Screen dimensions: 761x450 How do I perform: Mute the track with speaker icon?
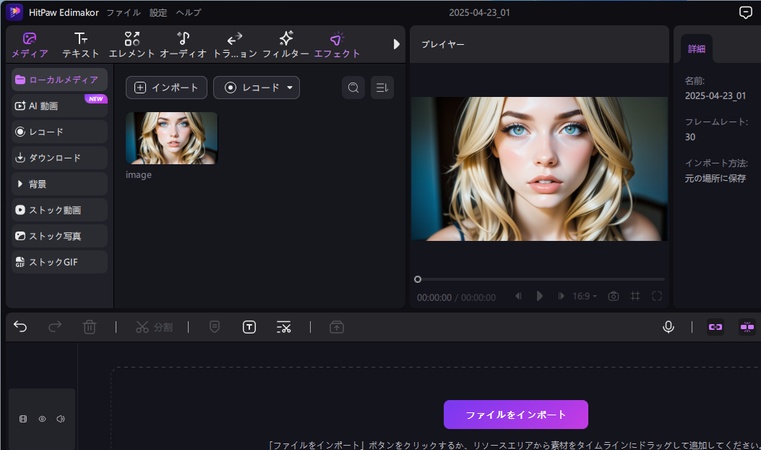pos(61,419)
